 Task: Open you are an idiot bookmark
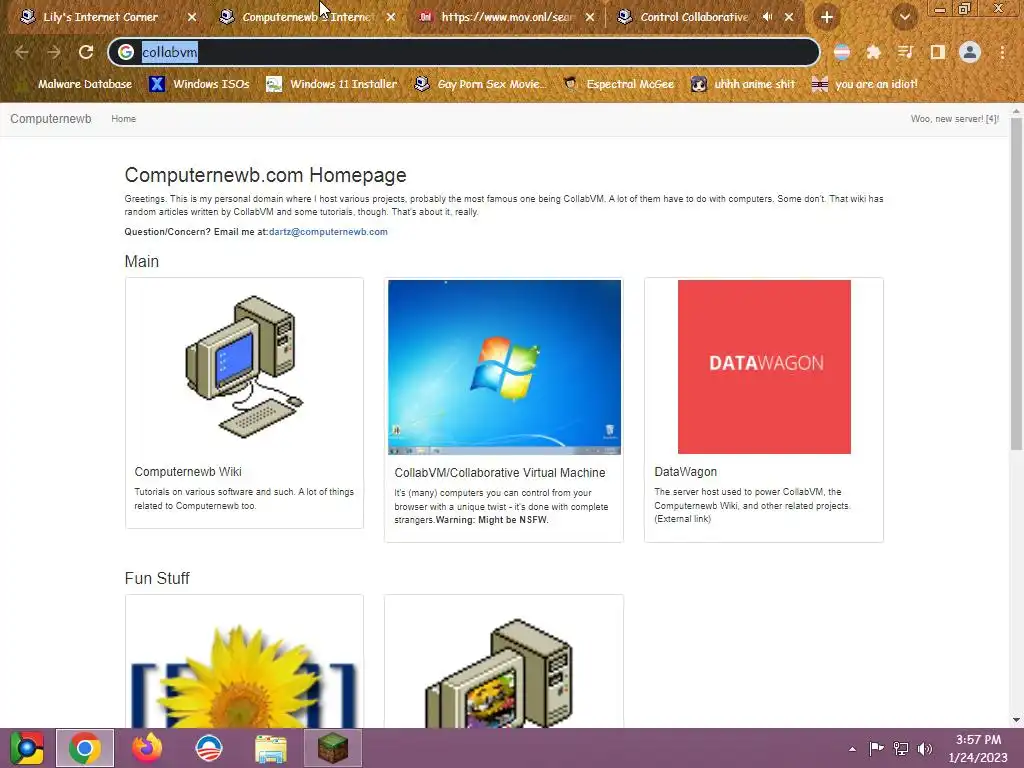click(864, 84)
